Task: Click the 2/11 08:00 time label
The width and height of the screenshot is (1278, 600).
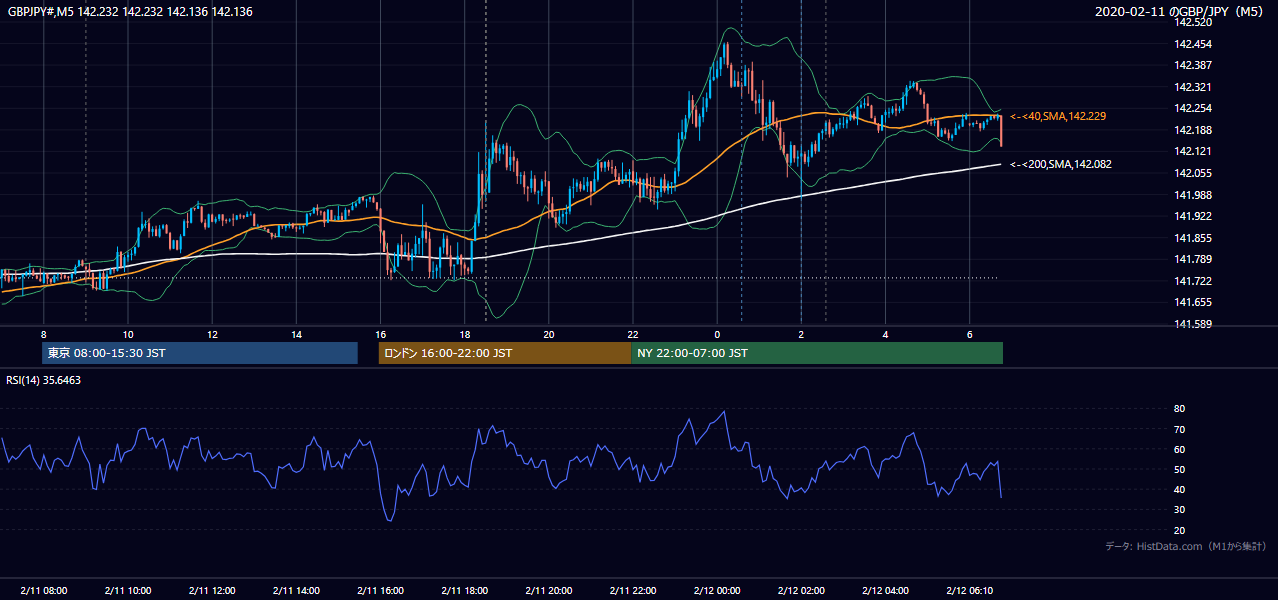Action: pos(43,590)
